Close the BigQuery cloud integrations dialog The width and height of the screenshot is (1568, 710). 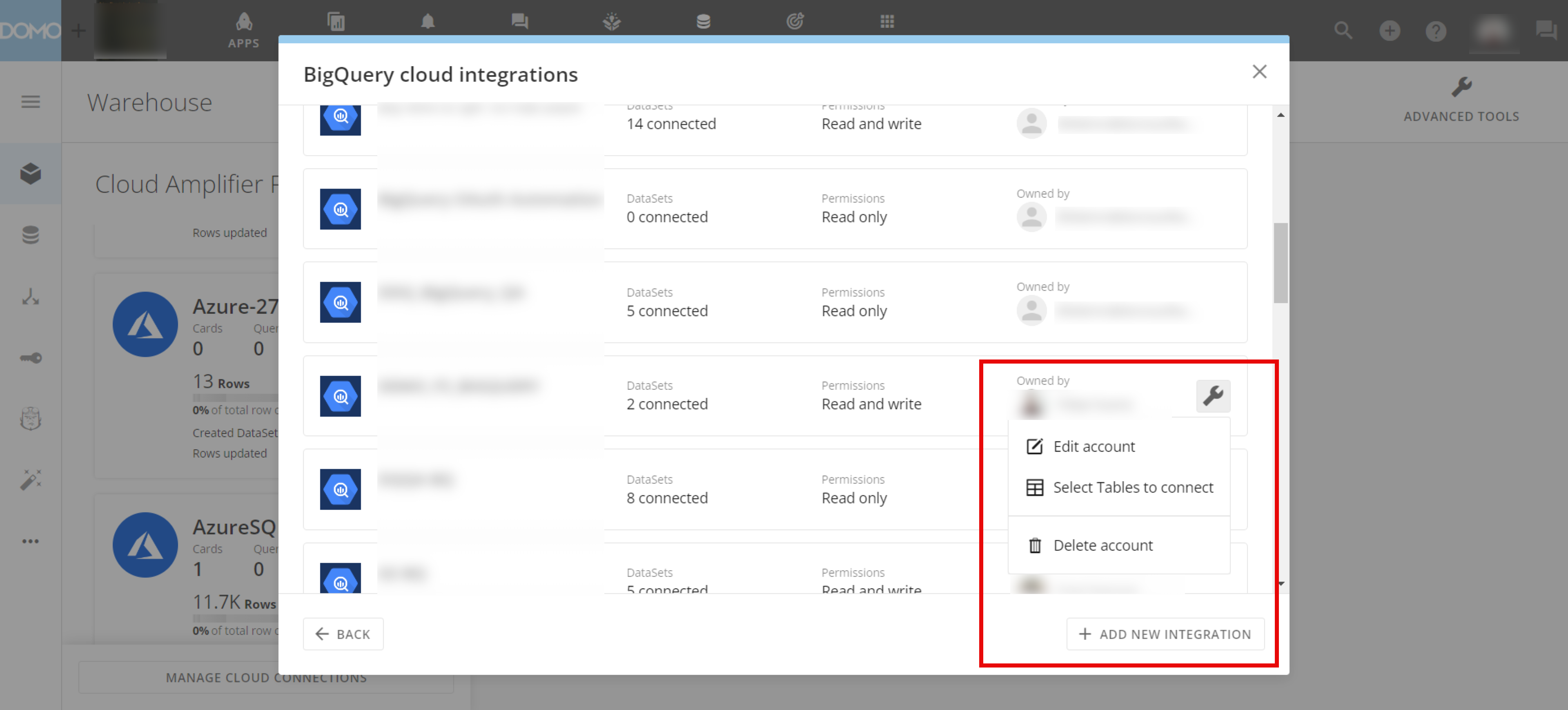pyautogui.click(x=1259, y=72)
